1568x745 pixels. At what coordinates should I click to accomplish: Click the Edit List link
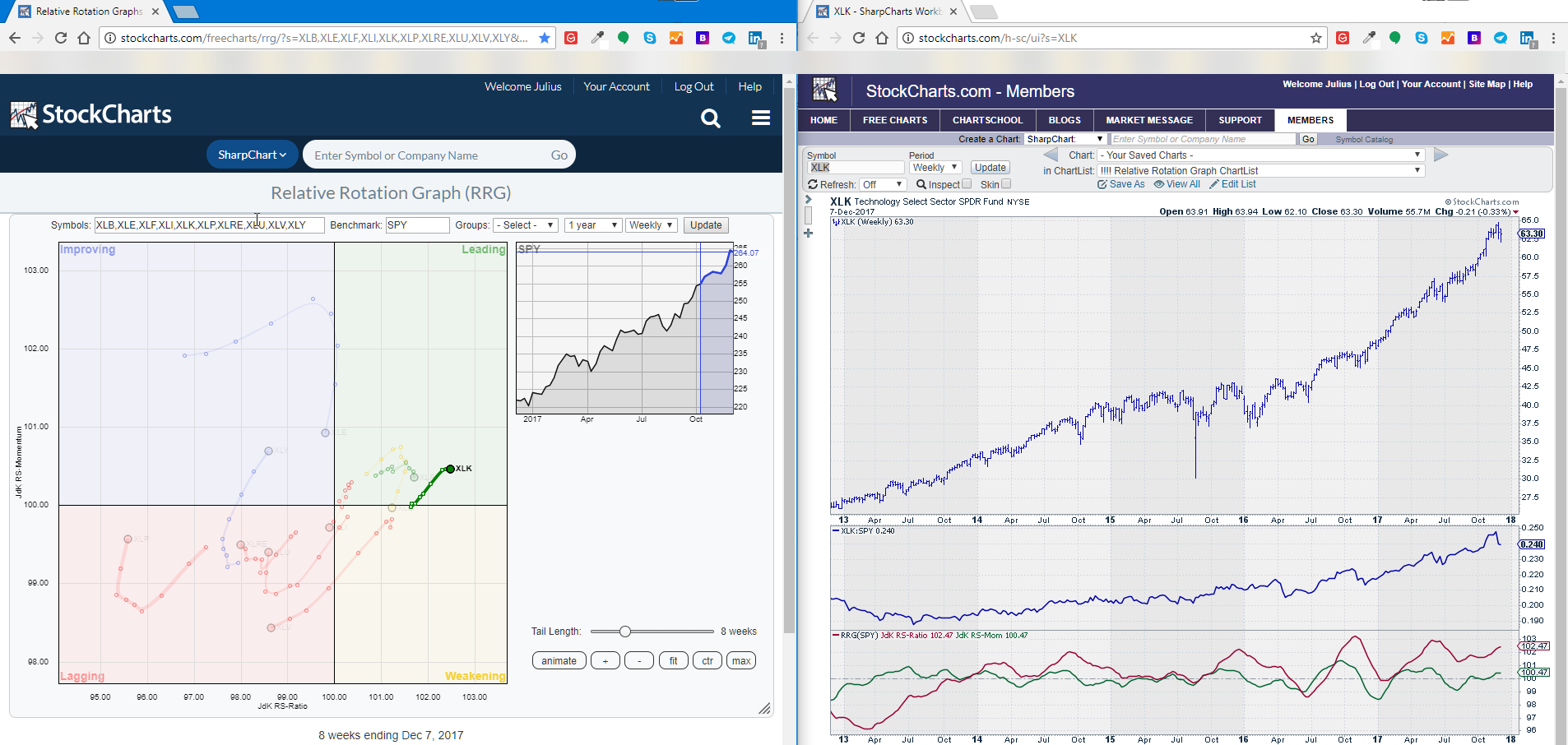pos(1232,184)
